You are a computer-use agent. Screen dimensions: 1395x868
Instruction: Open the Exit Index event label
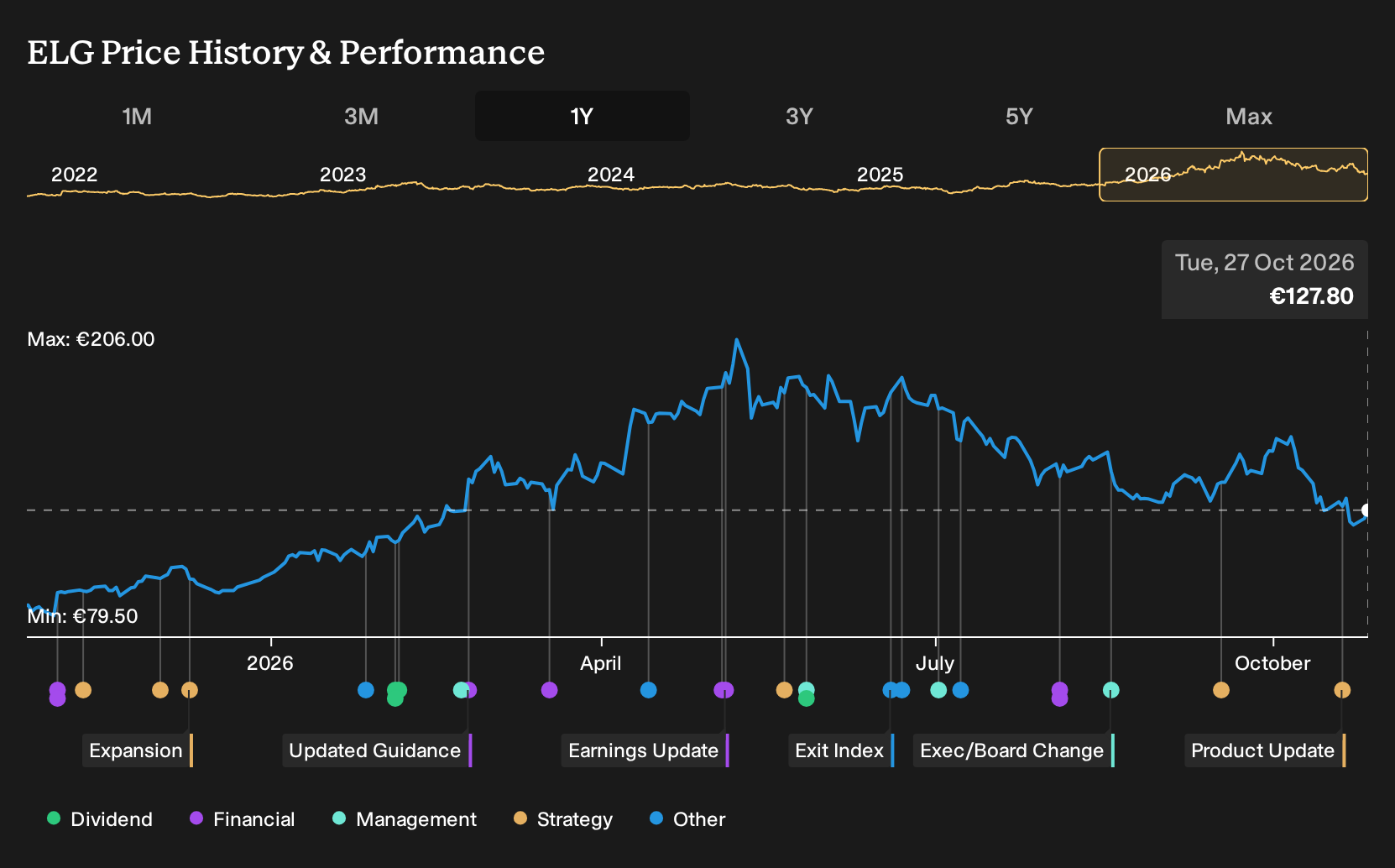pyautogui.click(x=841, y=750)
